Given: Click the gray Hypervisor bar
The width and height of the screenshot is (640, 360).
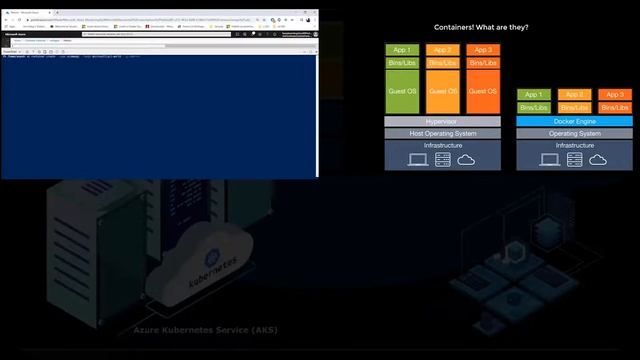Looking at the screenshot, I should [442, 121].
